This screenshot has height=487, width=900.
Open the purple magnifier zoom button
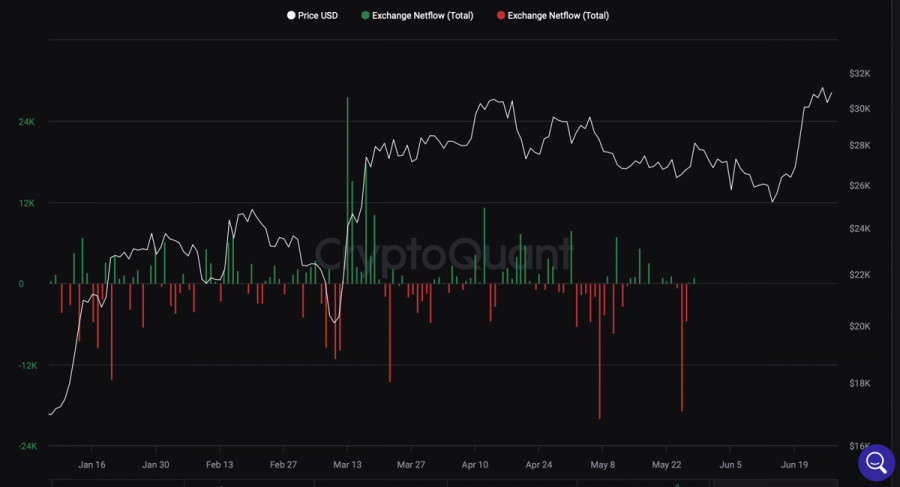click(876, 462)
